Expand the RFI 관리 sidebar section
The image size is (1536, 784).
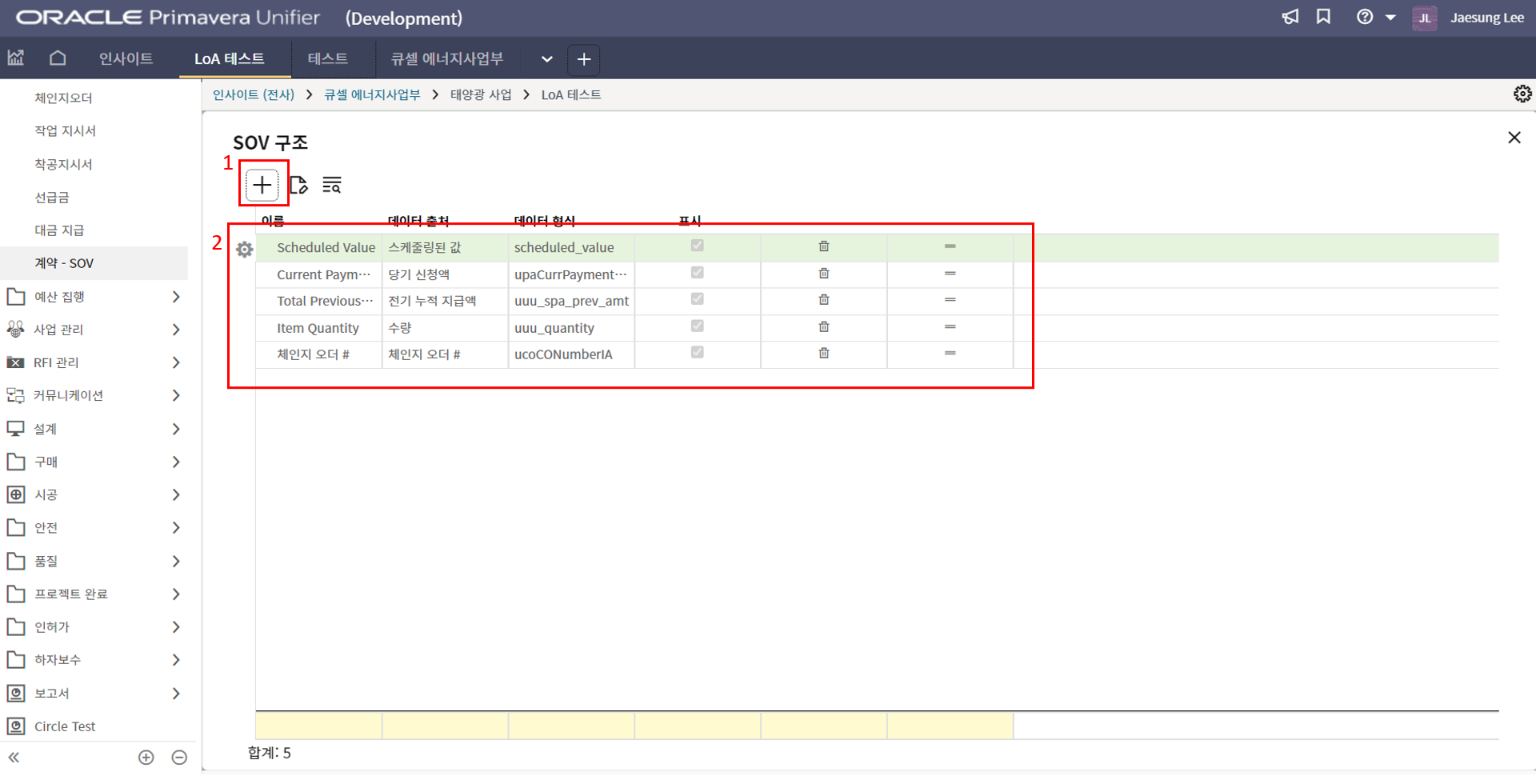tap(175, 362)
